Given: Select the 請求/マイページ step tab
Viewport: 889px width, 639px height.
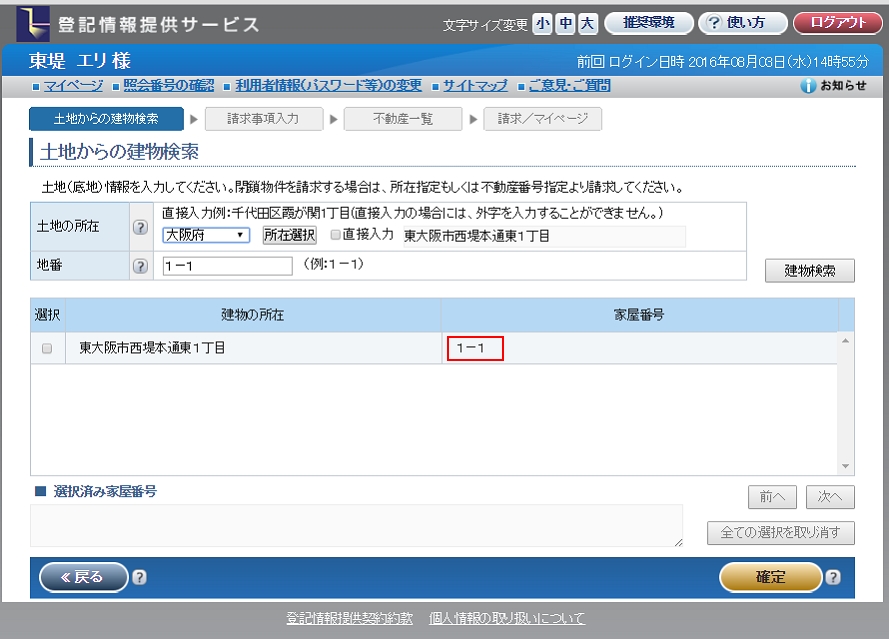Looking at the screenshot, I should click(x=543, y=119).
